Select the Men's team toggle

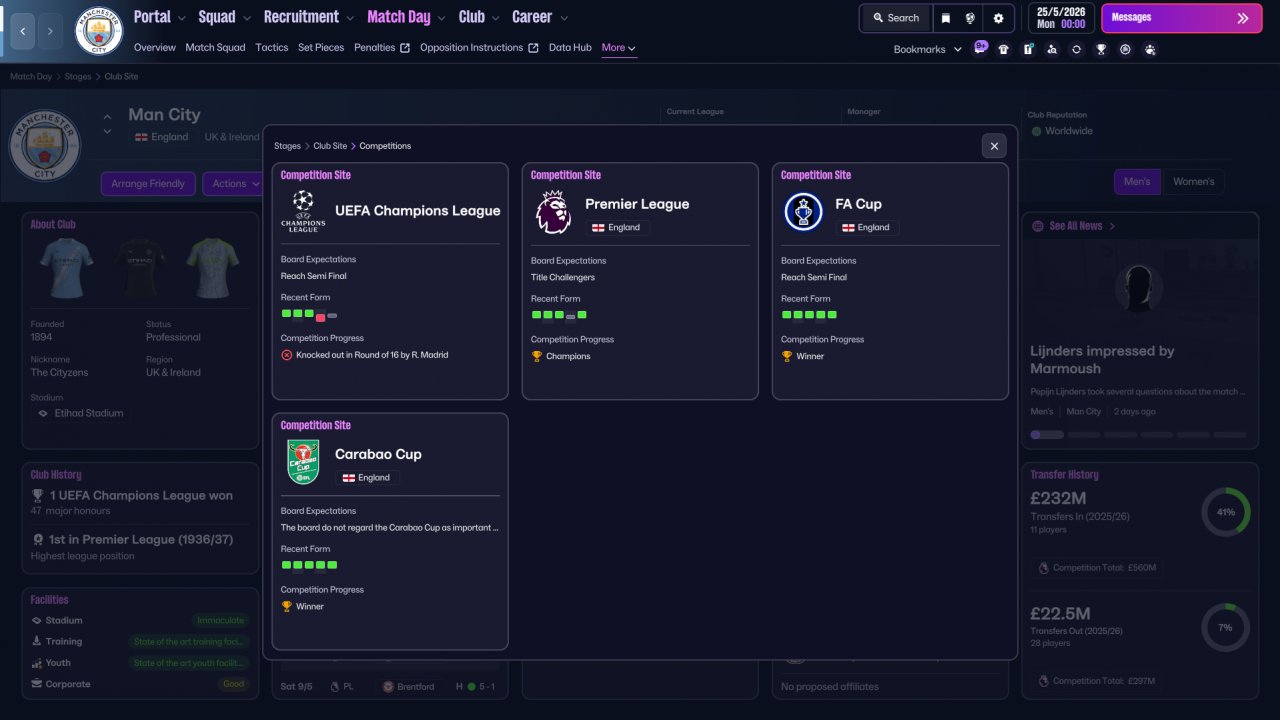tap(1138, 182)
